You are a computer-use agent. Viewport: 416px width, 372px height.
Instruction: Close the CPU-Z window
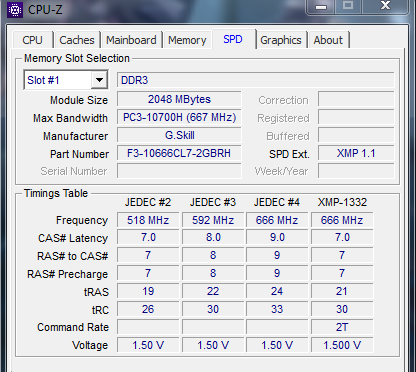[385, 7]
